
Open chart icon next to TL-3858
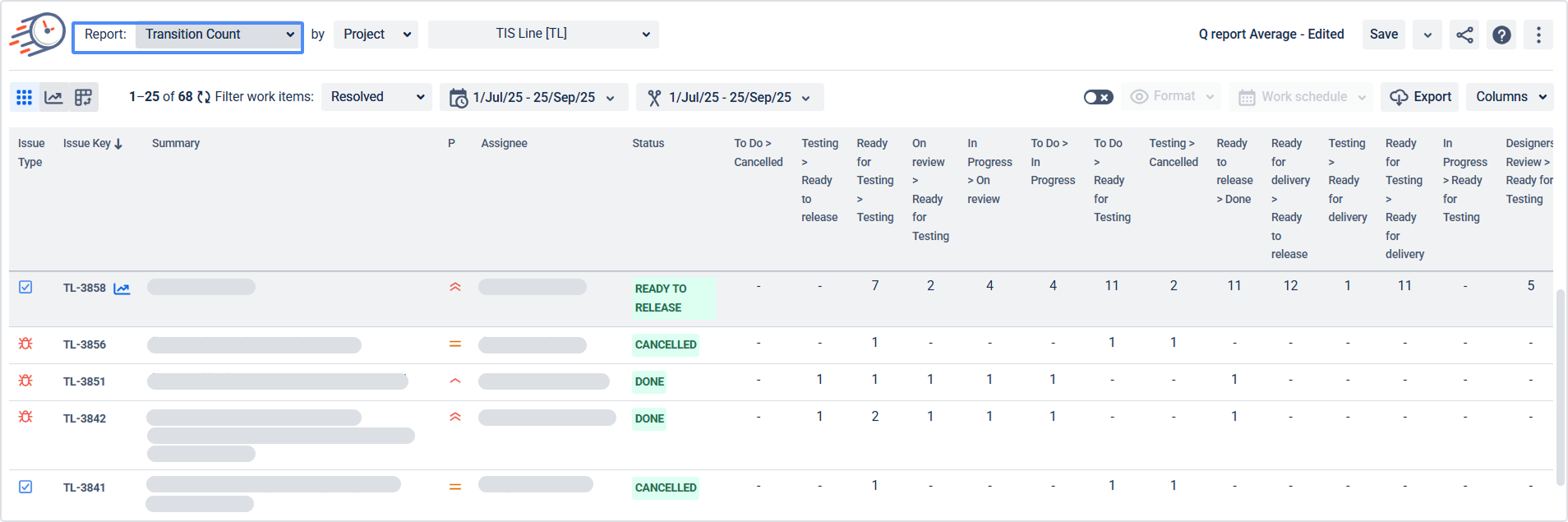click(122, 289)
